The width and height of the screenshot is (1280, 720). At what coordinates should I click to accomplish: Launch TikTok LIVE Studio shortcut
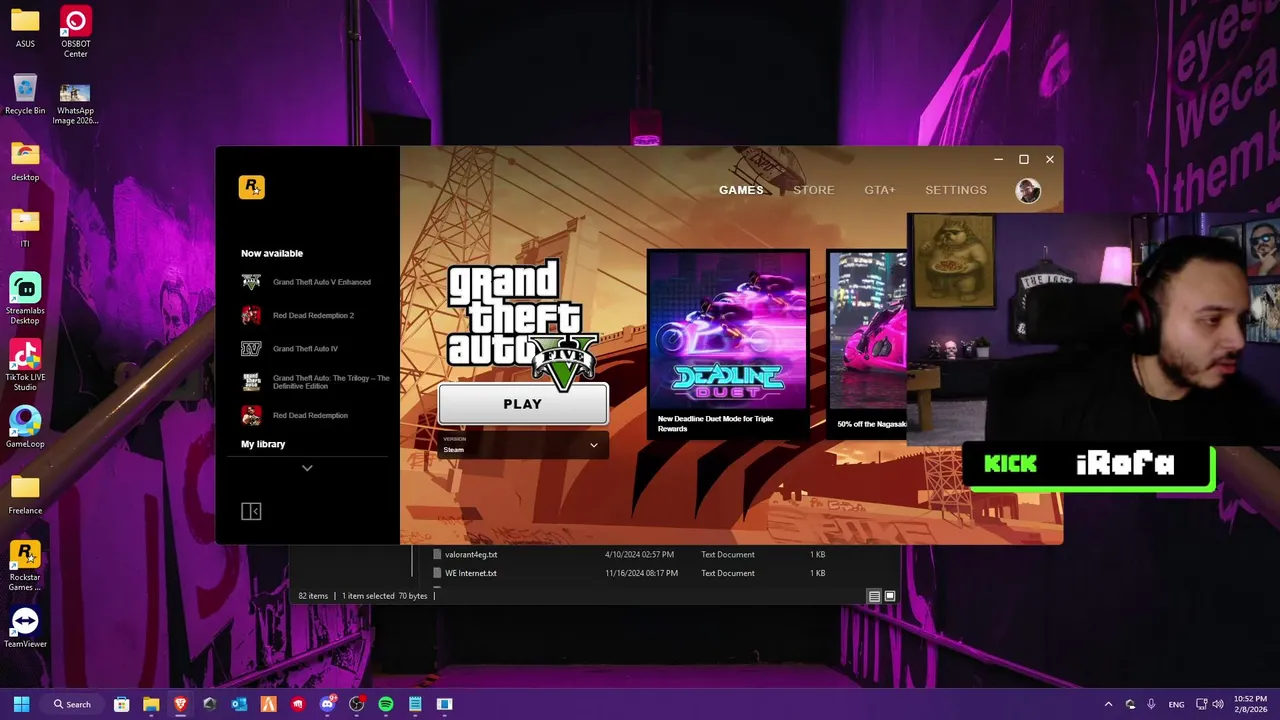25,365
